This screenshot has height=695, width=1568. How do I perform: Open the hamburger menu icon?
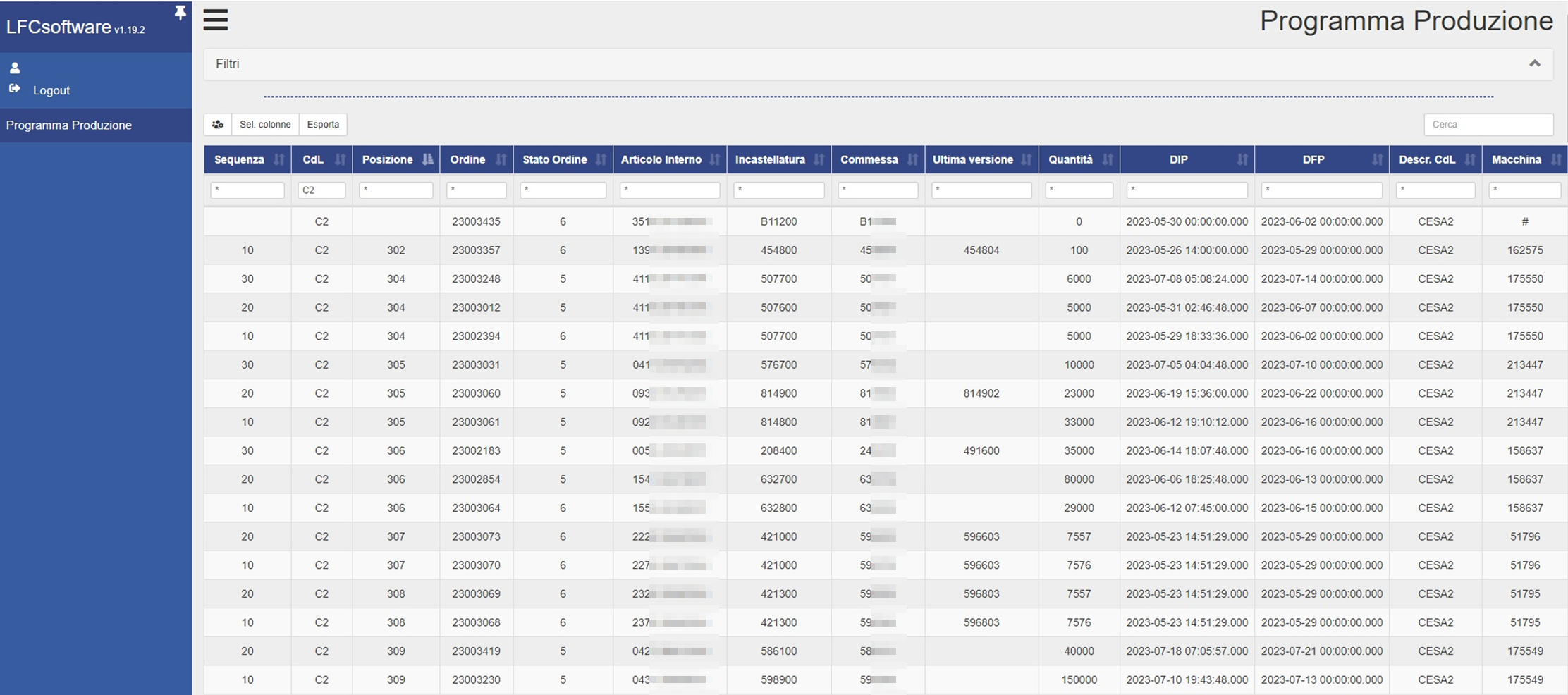pyautogui.click(x=216, y=20)
